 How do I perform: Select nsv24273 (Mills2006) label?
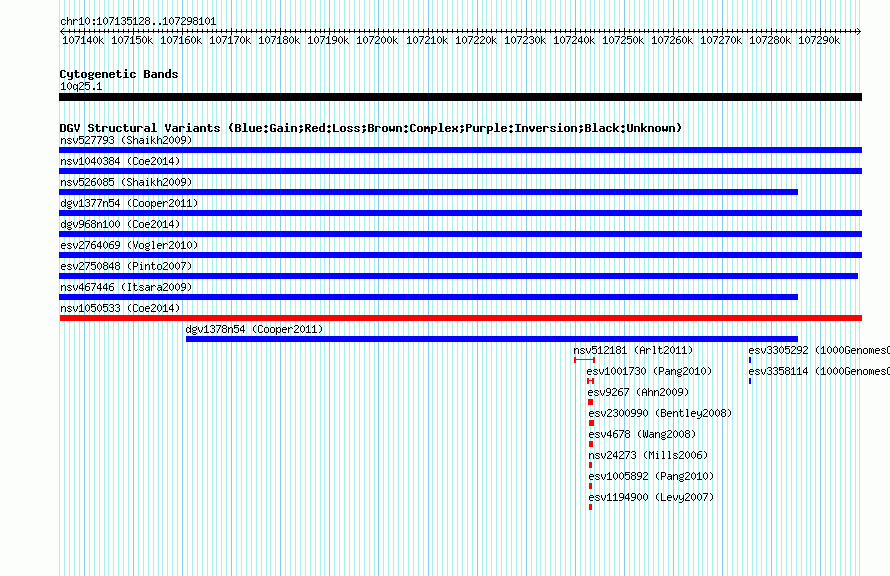tap(648, 455)
